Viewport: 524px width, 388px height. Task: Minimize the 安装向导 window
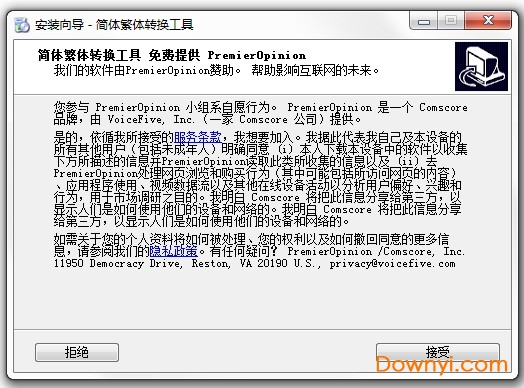[x=424, y=21]
